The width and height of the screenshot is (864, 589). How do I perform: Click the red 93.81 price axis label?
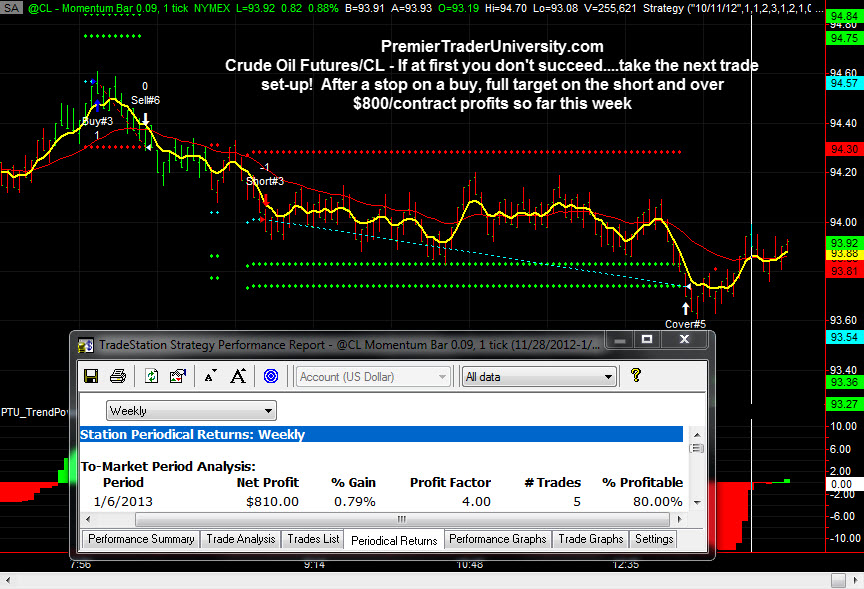pos(844,271)
